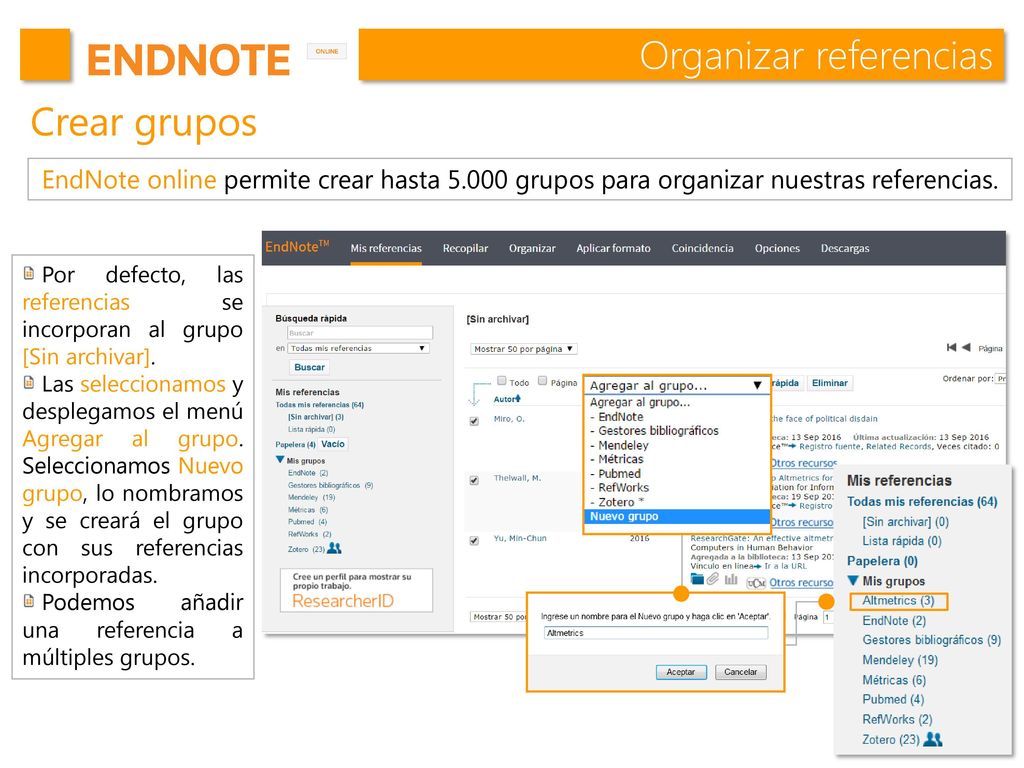Click the paperclip attachment icon
Screen dimensions: 1024x768
pyautogui.click(x=713, y=579)
